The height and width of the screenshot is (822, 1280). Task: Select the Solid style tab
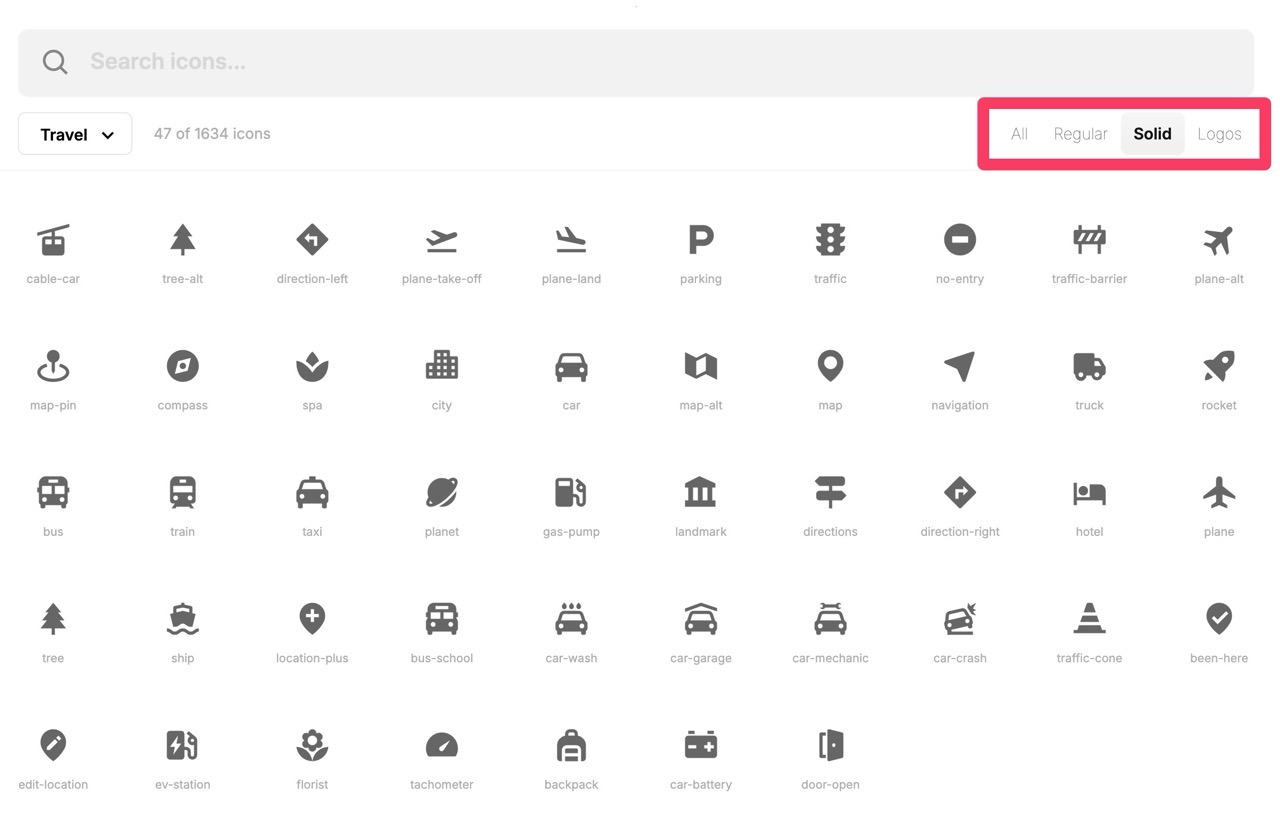coord(1152,134)
